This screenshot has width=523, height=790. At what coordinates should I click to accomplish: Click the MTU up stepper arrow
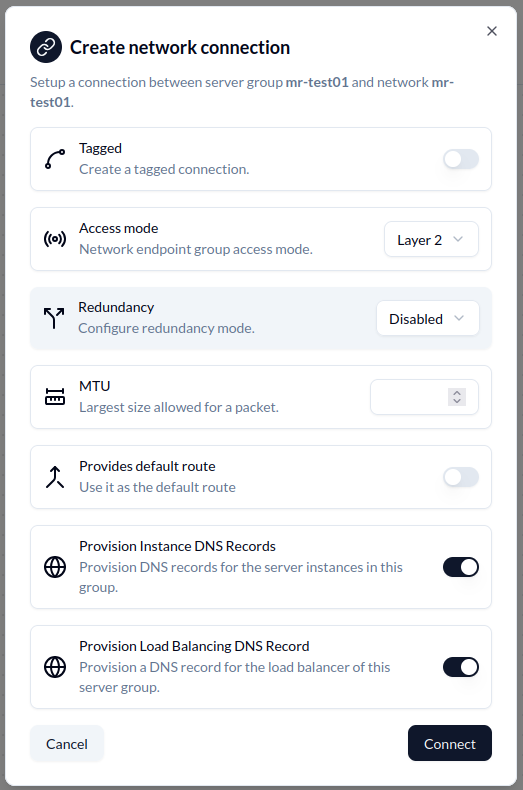(x=457, y=393)
